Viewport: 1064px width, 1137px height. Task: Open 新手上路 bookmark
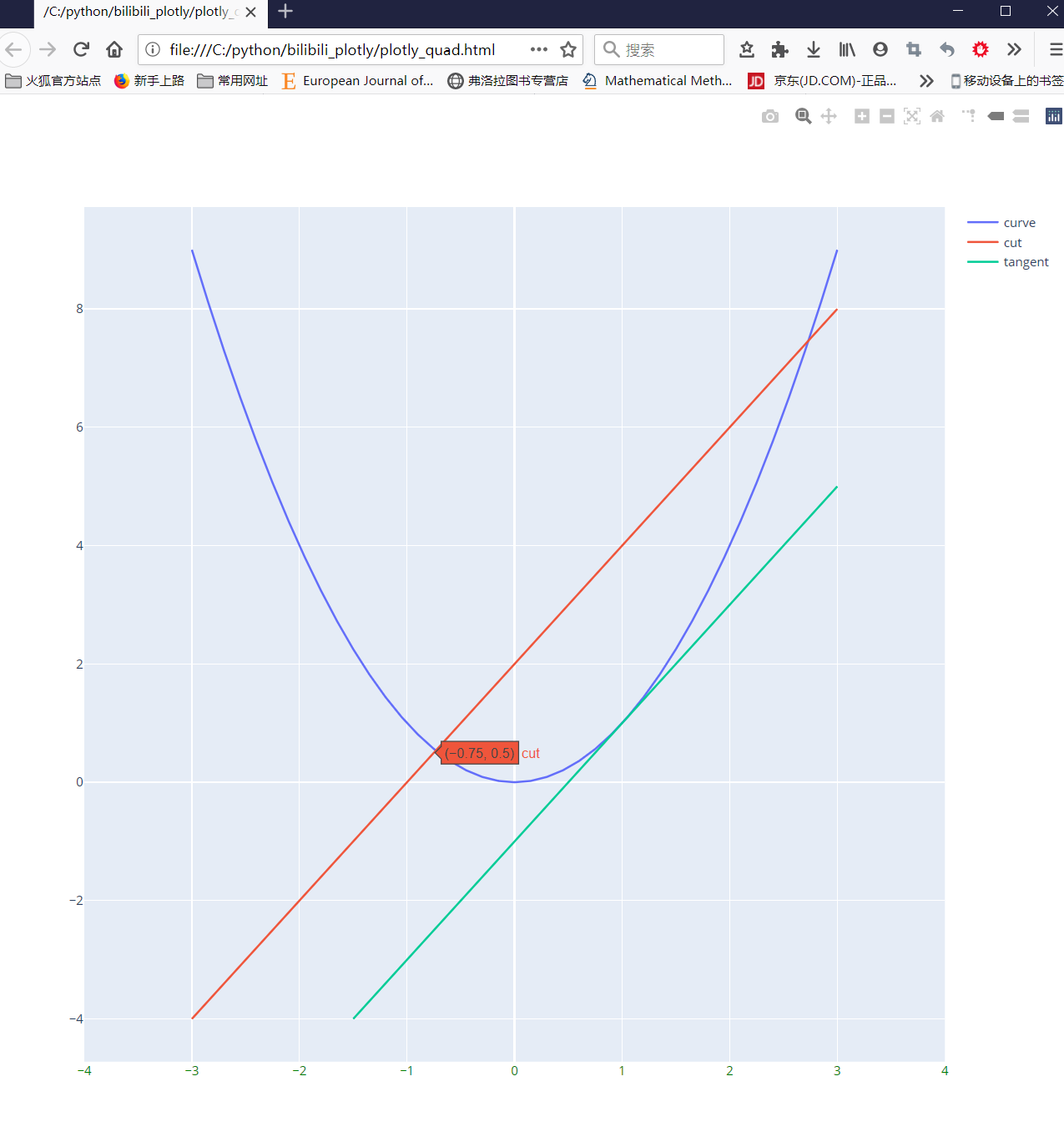click(x=149, y=80)
